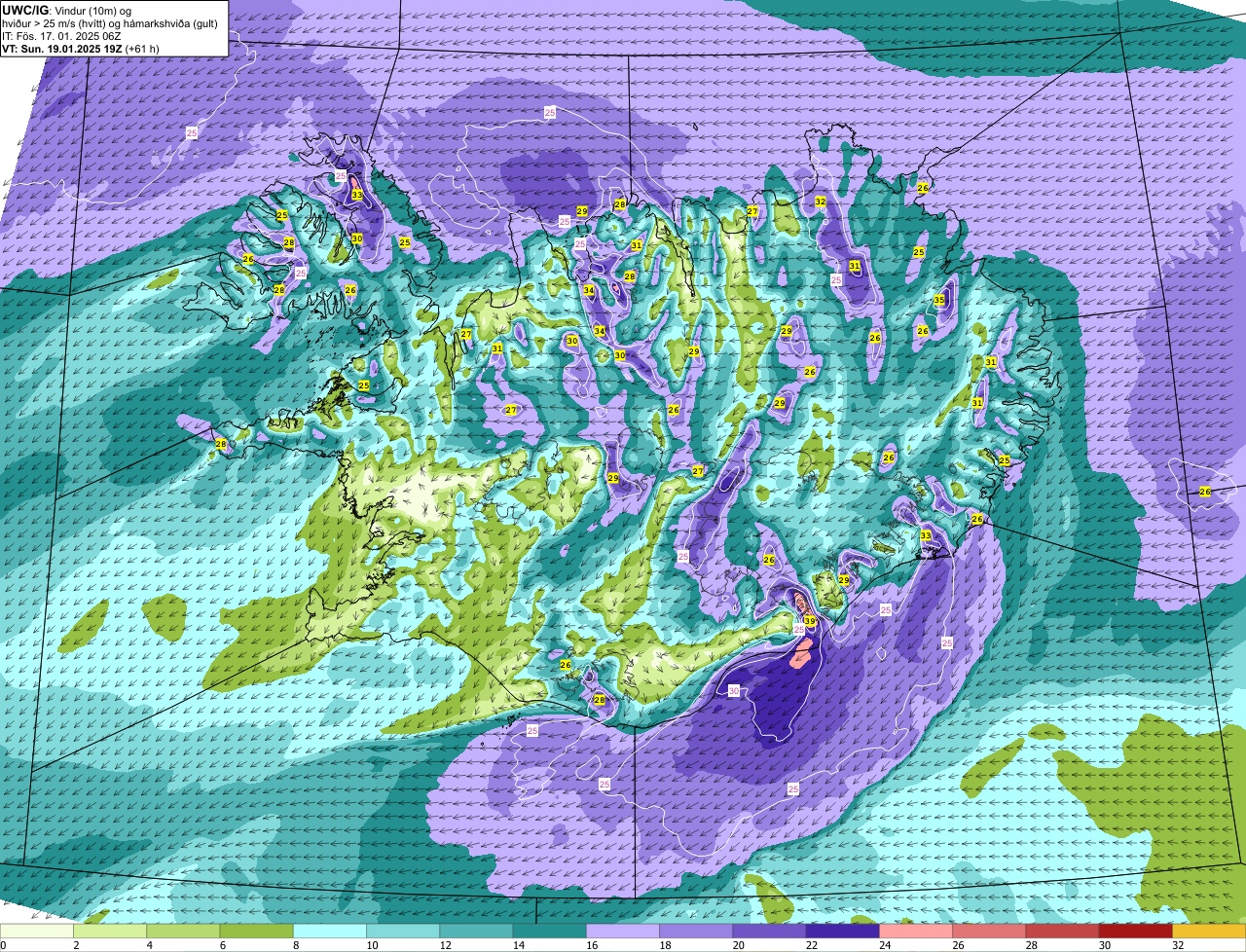Select the 20–22 m/s purple swatch
This screenshot has width=1246, height=952.
(x=770, y=932)
